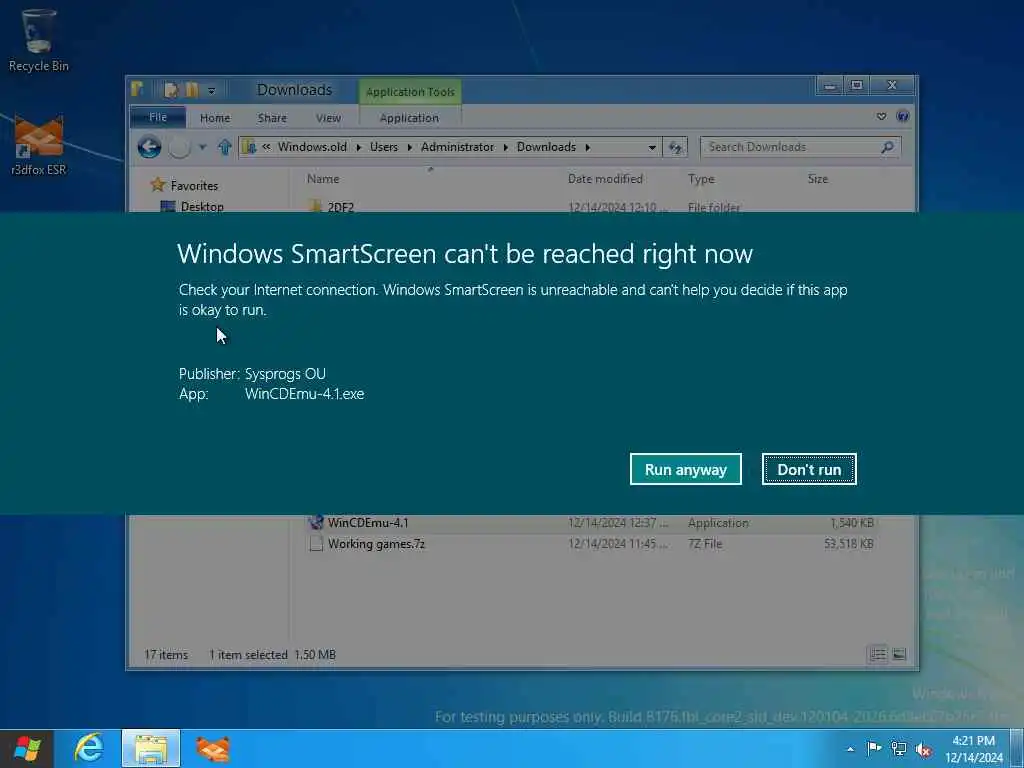Go back in Explorer navigation
This screenshot has width=1024, height=768.
click(150, 147)
